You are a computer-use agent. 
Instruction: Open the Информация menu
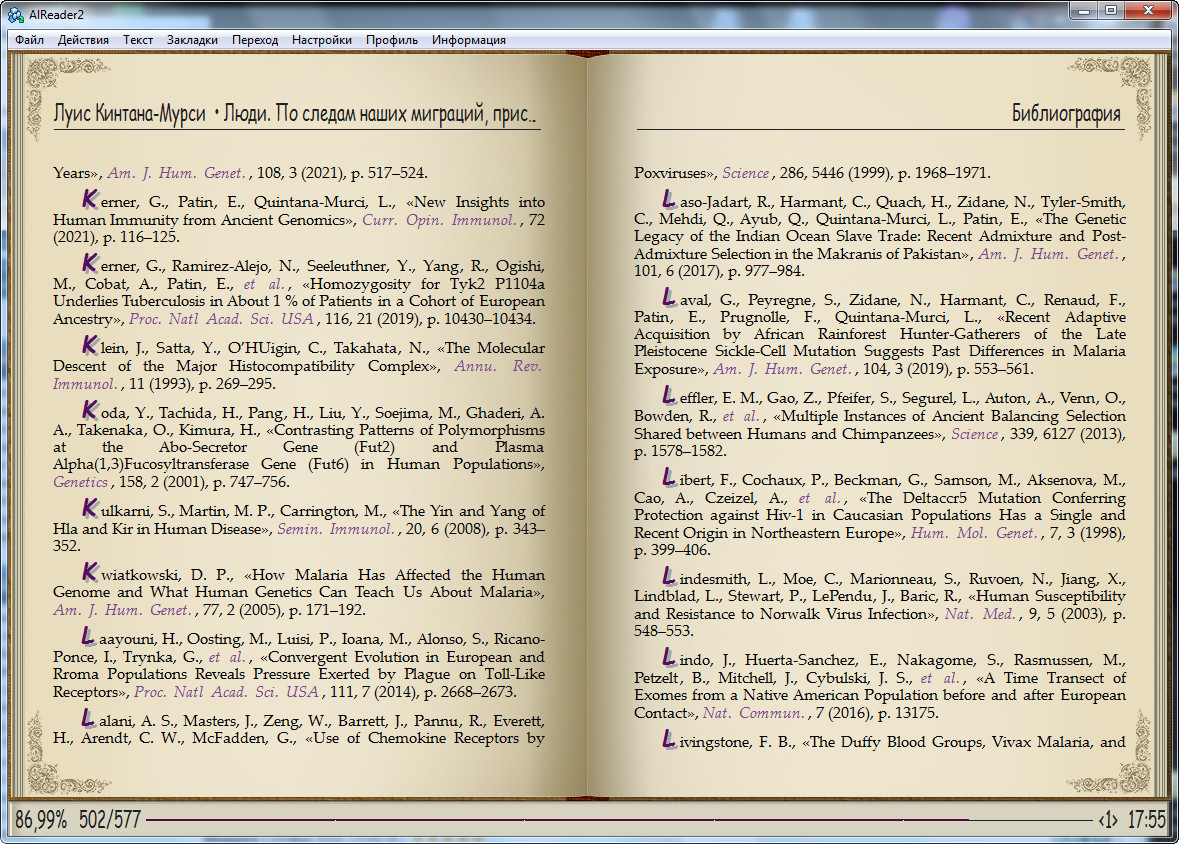tap(468, 40)
